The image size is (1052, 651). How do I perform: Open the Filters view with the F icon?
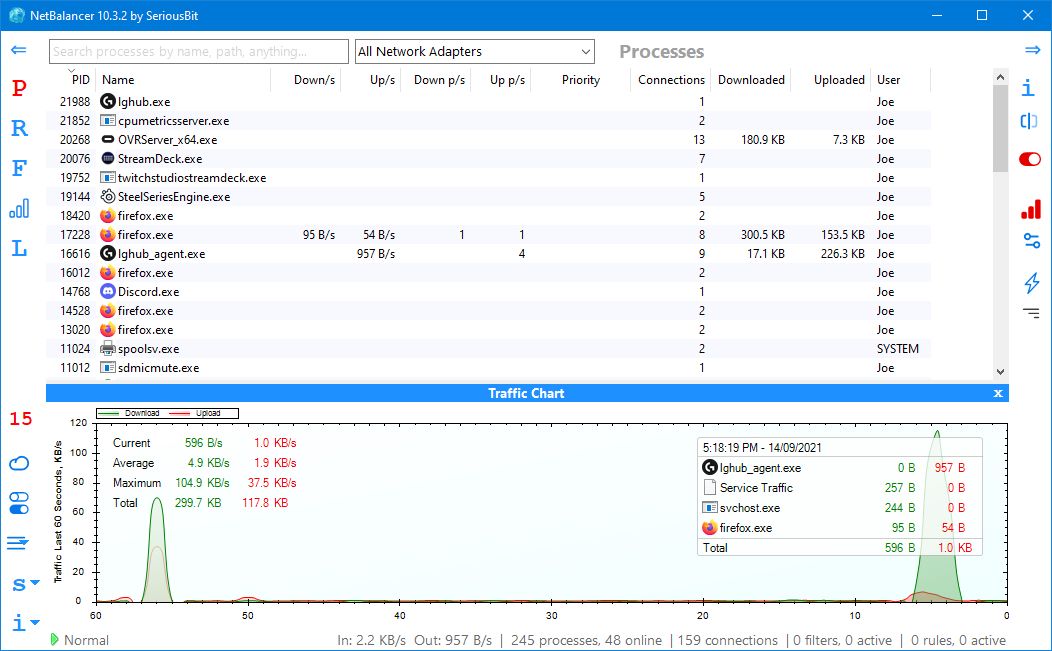click(18, 168)
